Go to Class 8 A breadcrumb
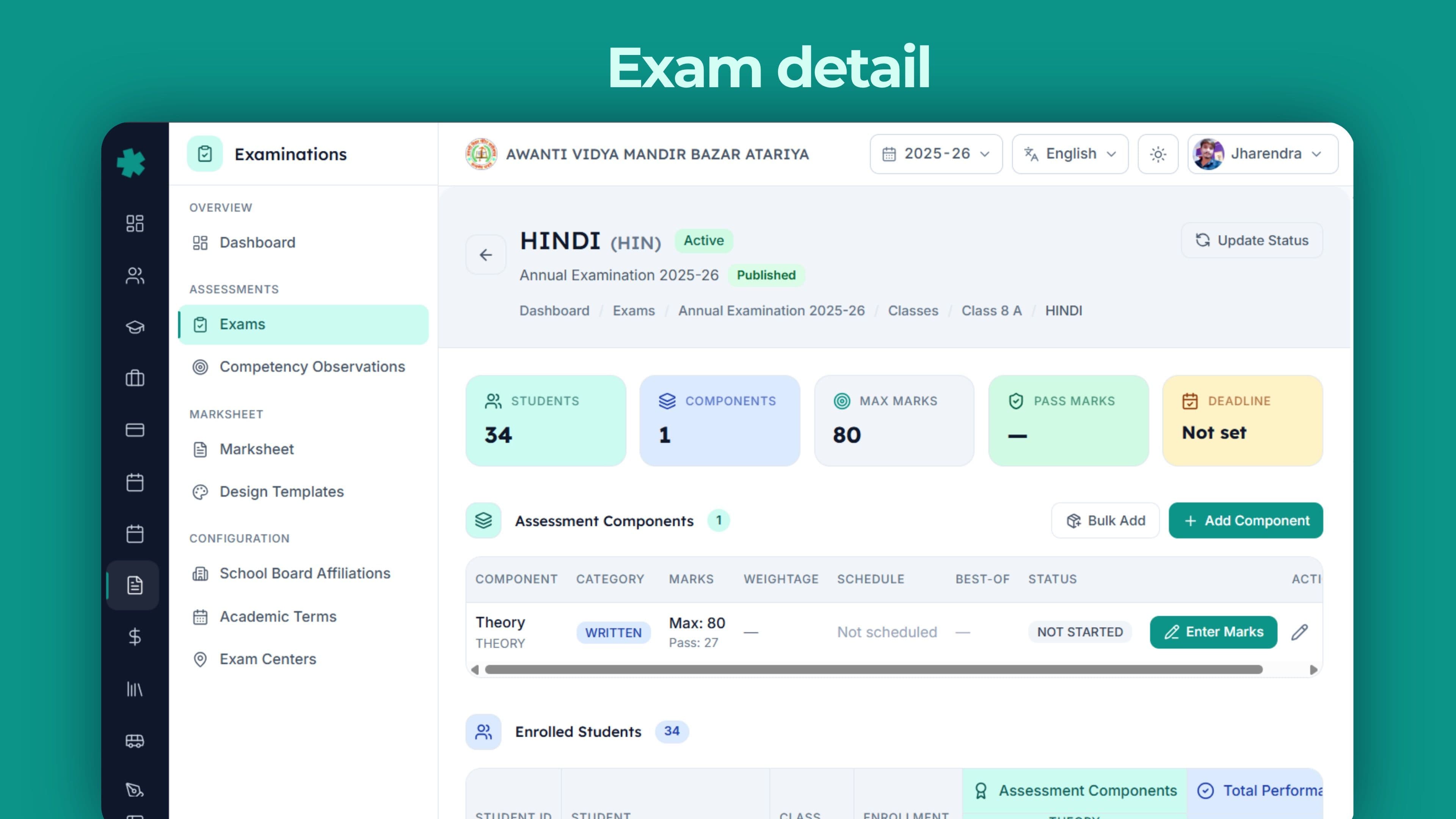The width and height of the screenshot is (1456, 819). [992, 311]
